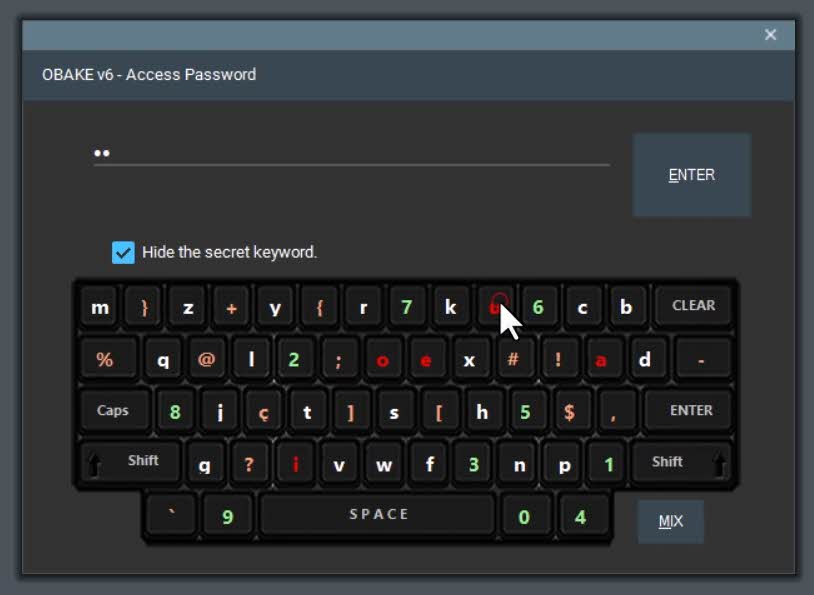Tap the '@' symbol key
The width and height of the screenshot is (814, 595).
tap(206, 359)
